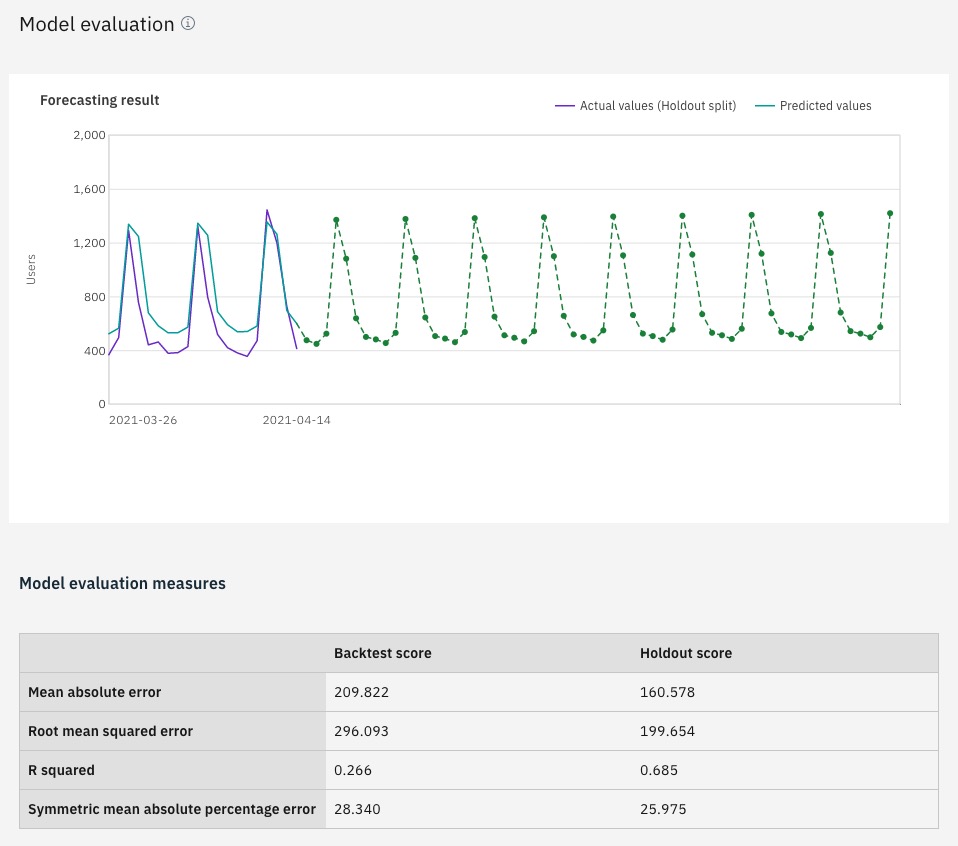Screen dimensions: 958x846
Task: Click the 2021-03-26 x-axis date label
Action: [143, 420]
